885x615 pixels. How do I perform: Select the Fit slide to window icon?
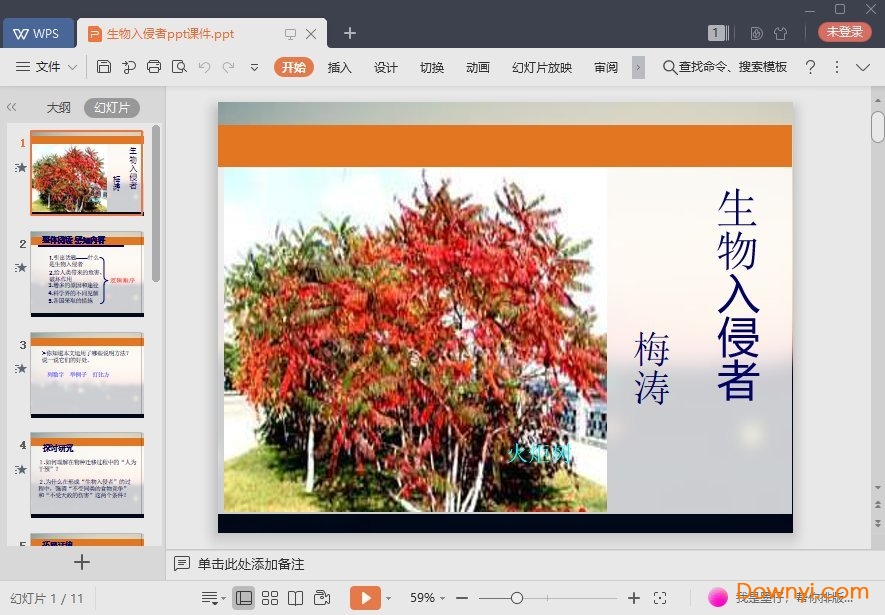point(660,597)
